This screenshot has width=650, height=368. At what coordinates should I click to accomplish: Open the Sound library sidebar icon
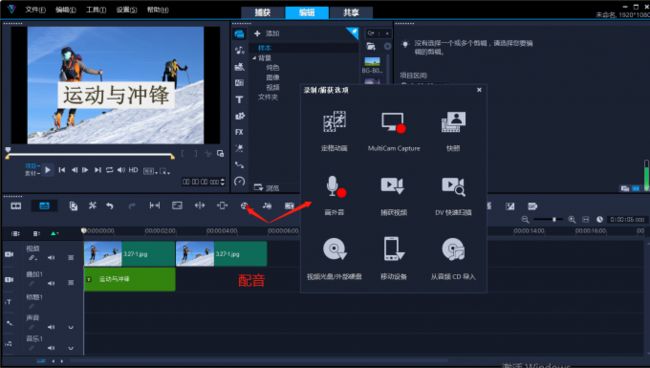[239, 50]
